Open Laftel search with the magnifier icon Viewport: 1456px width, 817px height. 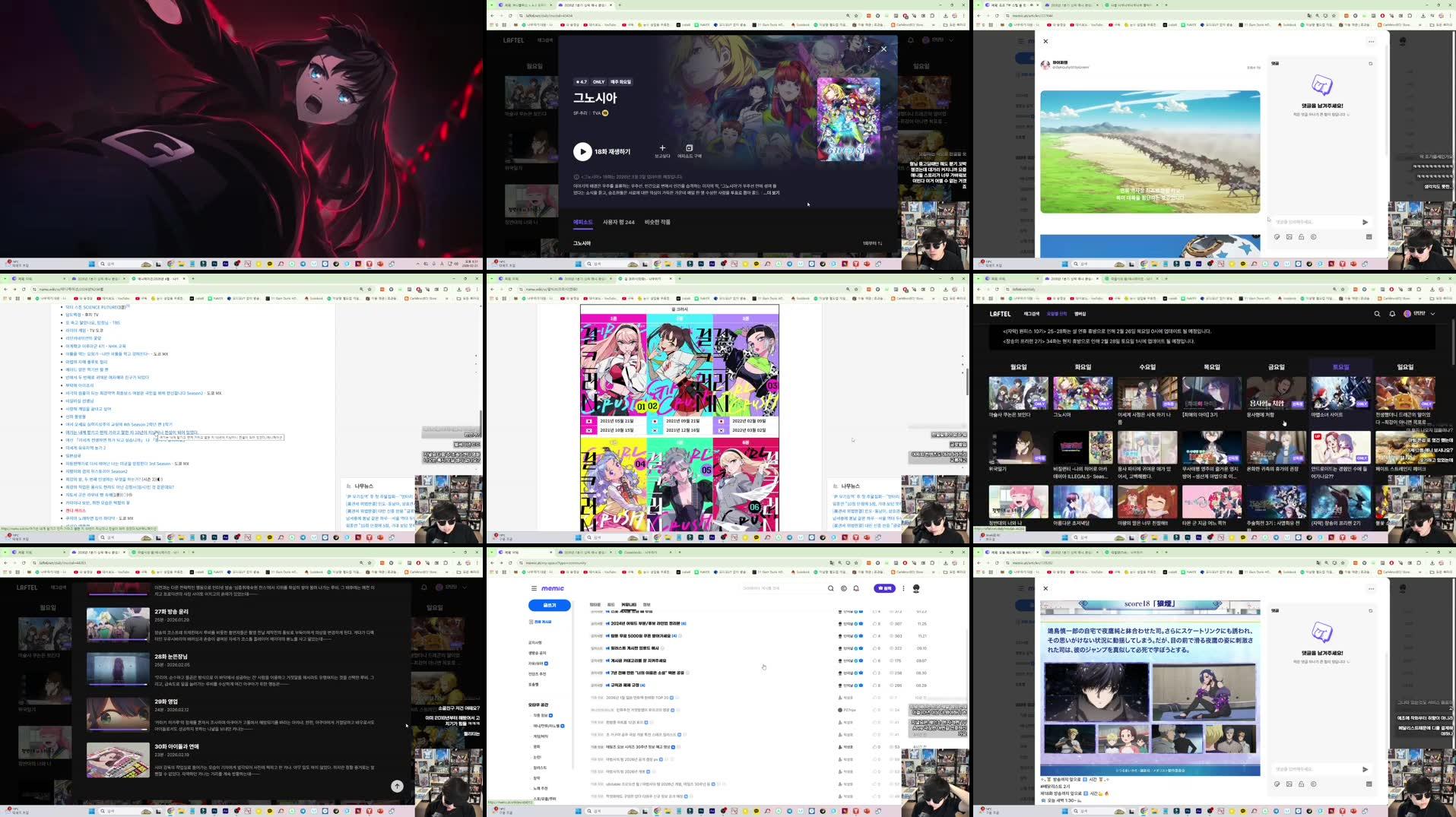click(1376, 313)
